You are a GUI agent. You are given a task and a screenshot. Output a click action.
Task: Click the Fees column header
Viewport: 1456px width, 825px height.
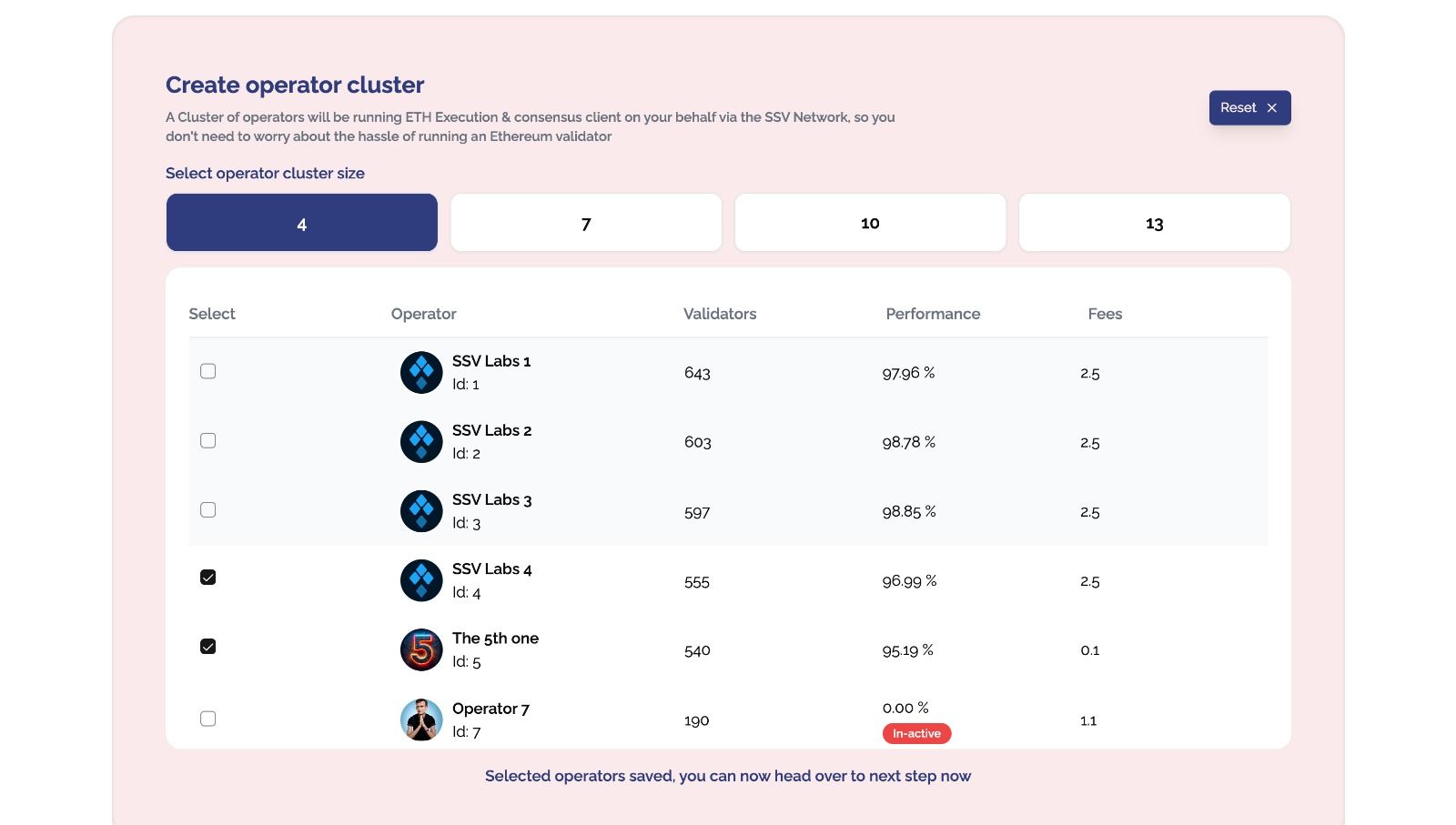(1105, 314)
